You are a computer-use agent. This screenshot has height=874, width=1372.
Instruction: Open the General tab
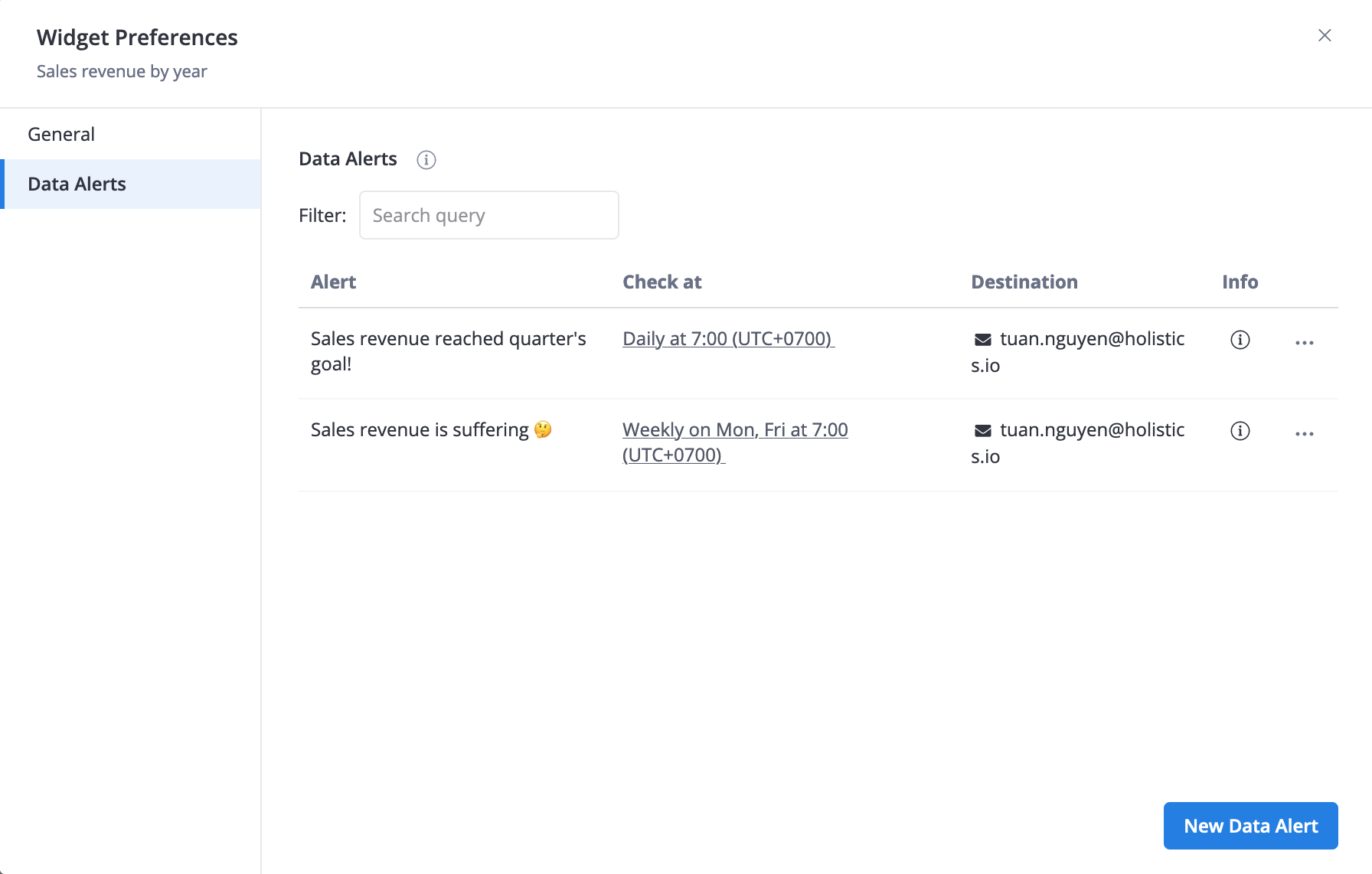[x=130, y=134]
